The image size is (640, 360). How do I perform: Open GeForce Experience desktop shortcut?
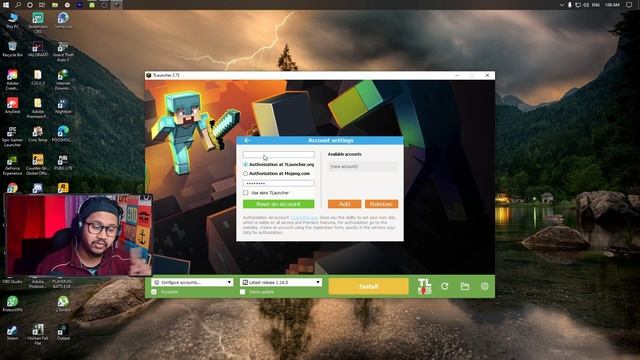pos(13,165)
